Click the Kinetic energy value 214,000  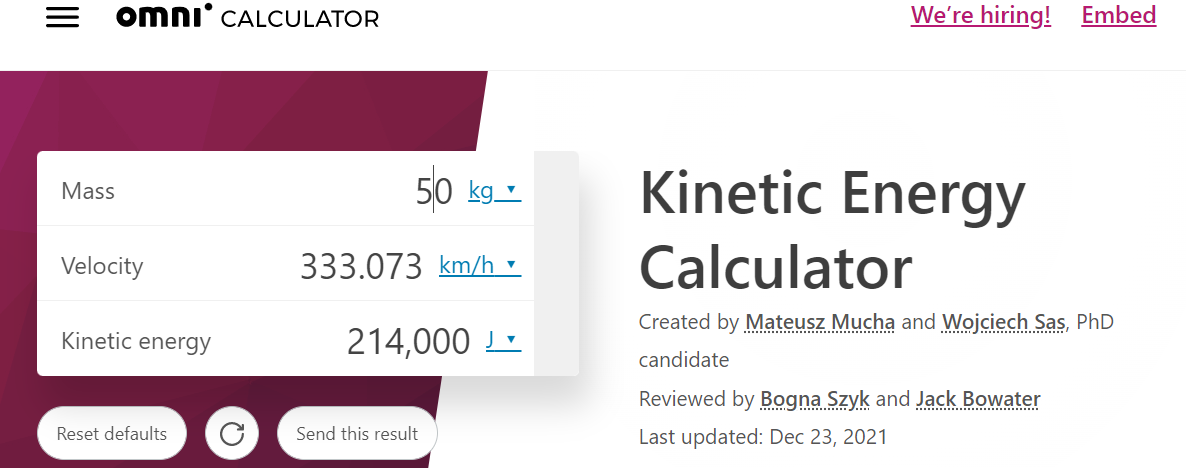tap(408, 341)
